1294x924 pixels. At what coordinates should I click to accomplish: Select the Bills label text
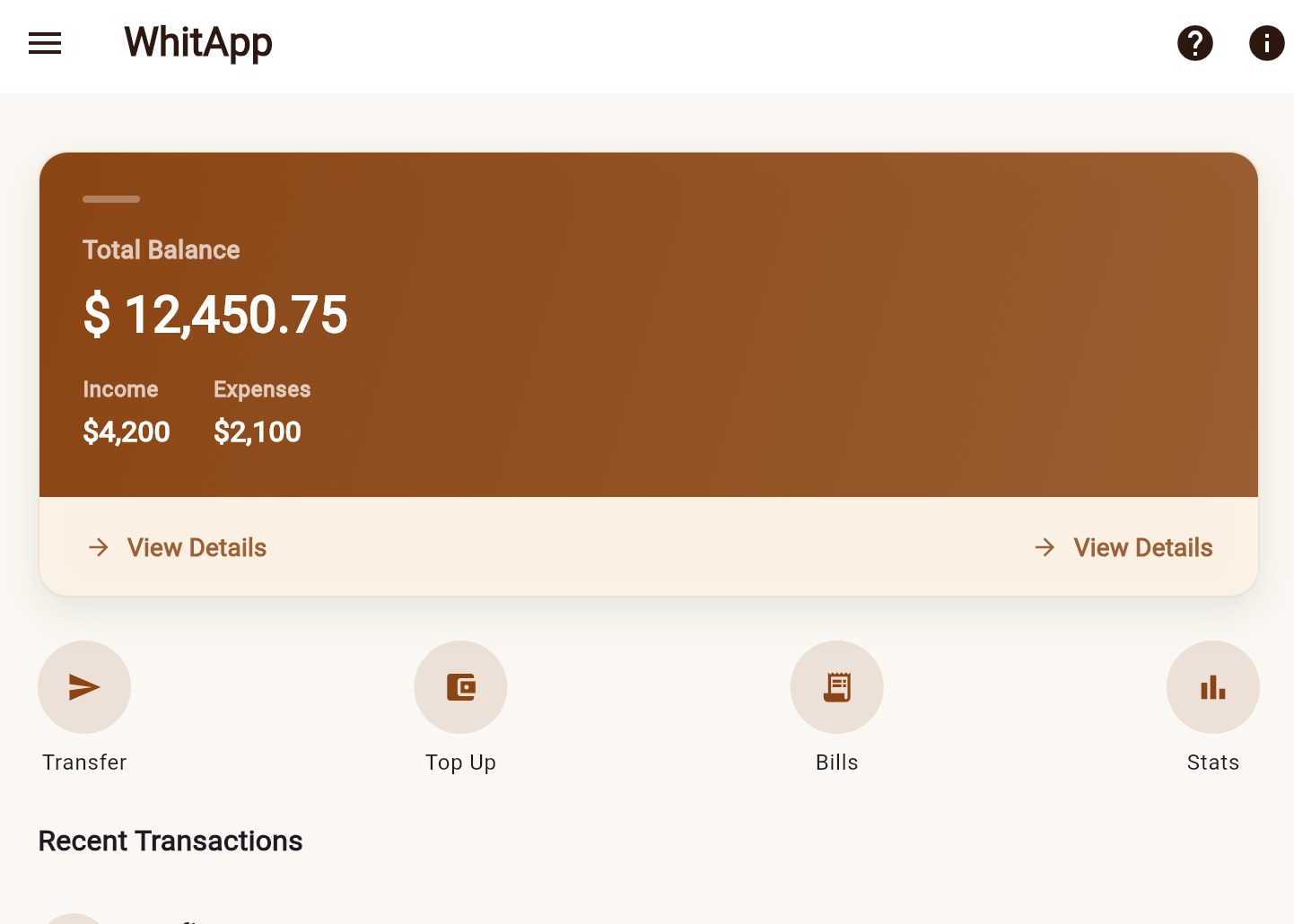point(836,763)
